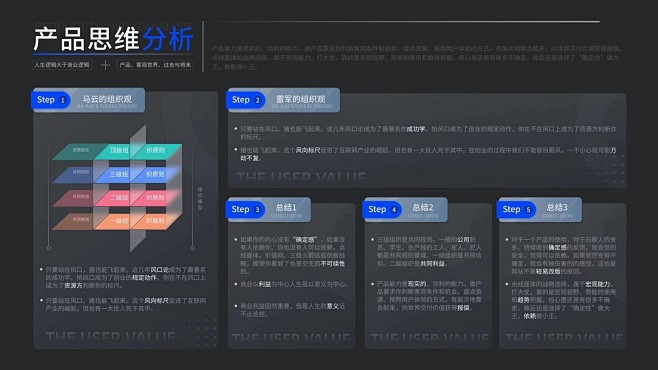Click the plus sign between subtitle tags
Screen dimensions: 658x370
(x=105, y=65)
